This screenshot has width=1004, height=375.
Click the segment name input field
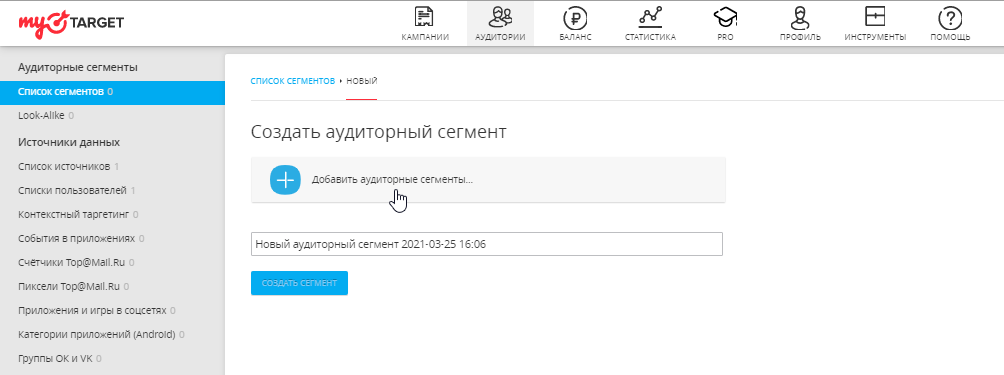coord(487,244)
